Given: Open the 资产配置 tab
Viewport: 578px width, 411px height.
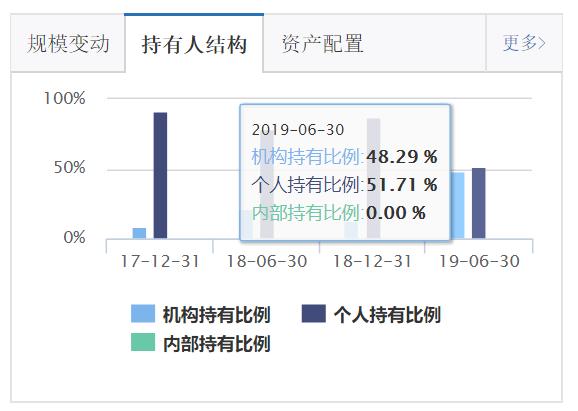Looking at the screenshot, I should (x=323, y=43).
